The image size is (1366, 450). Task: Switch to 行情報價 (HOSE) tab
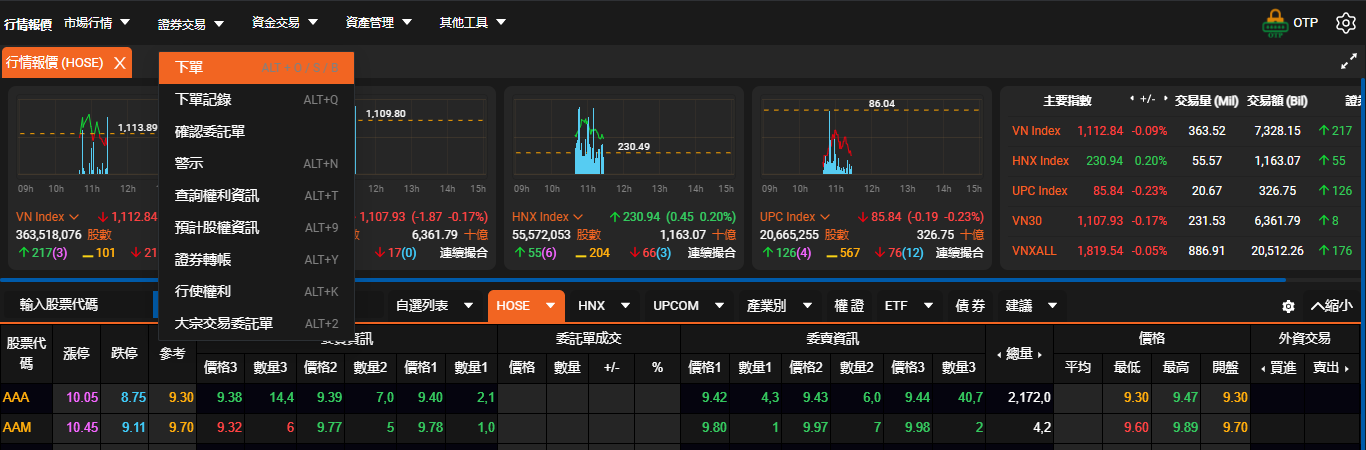[54, 63]
